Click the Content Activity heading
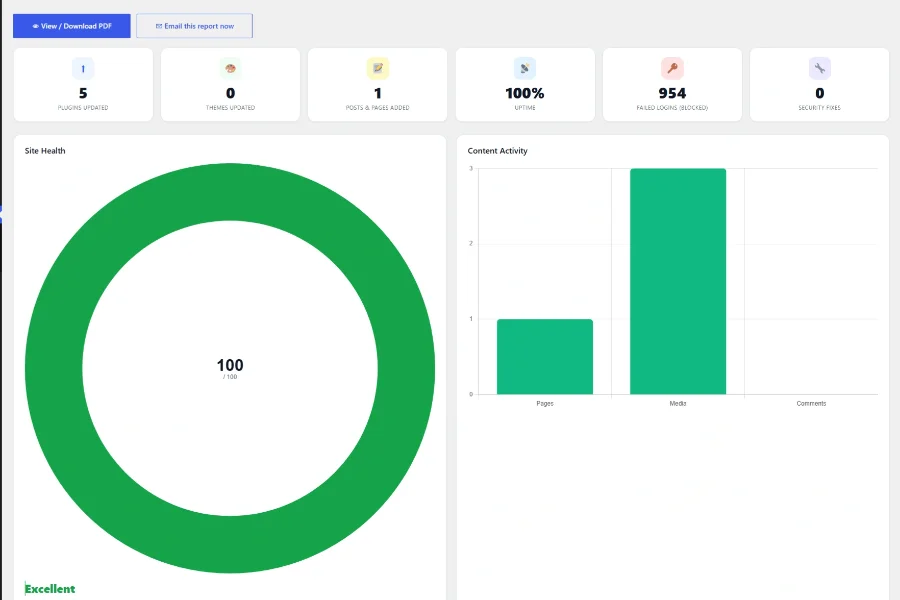This screenshot has width=900, height=600. (x=497, y=151)
